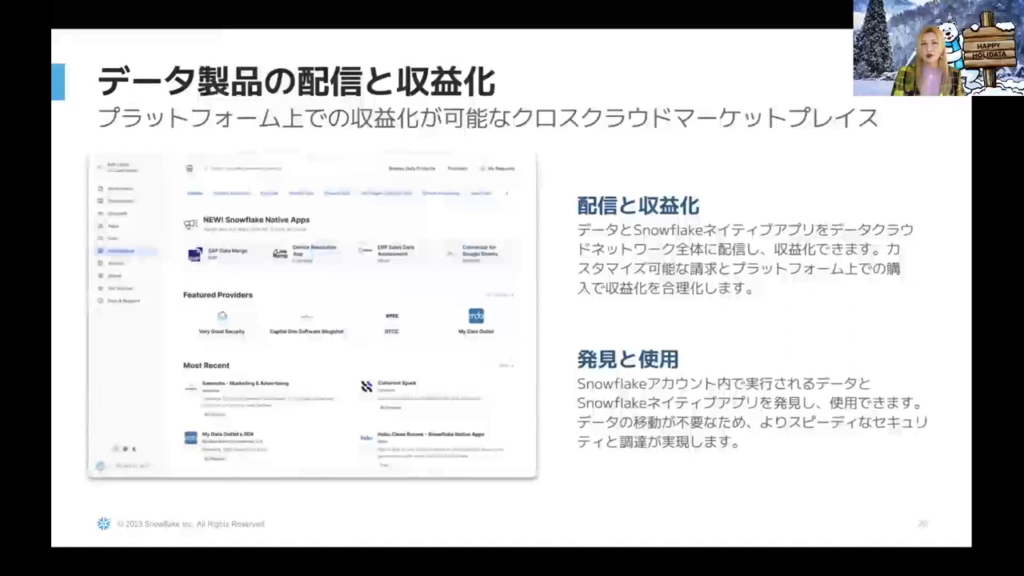This screenshot has height=576, width=1024.
Task: Click the marketplace store icon beside search
Action: (189, 169)
